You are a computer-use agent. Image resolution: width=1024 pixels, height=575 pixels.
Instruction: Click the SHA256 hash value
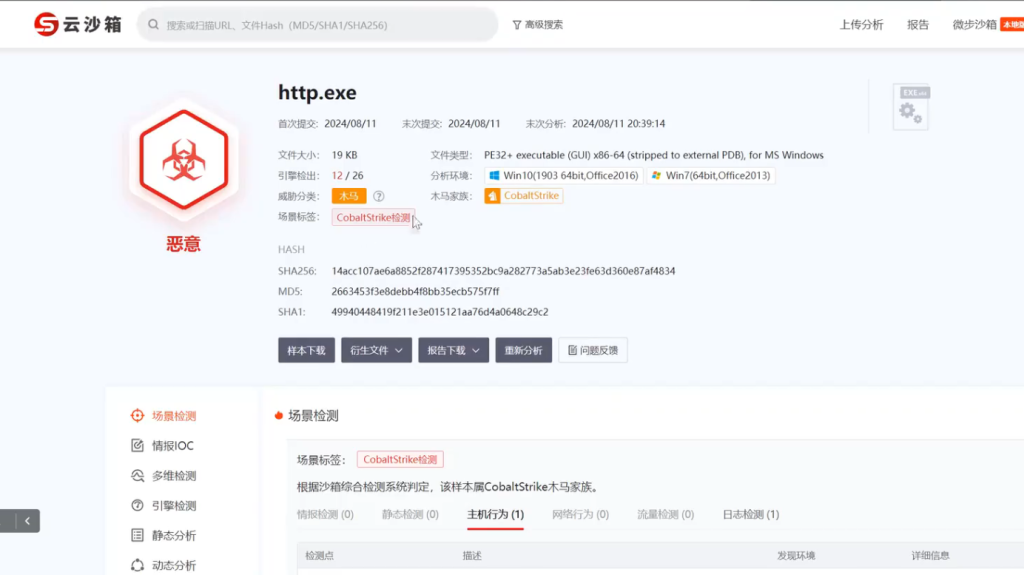(504, 271)
